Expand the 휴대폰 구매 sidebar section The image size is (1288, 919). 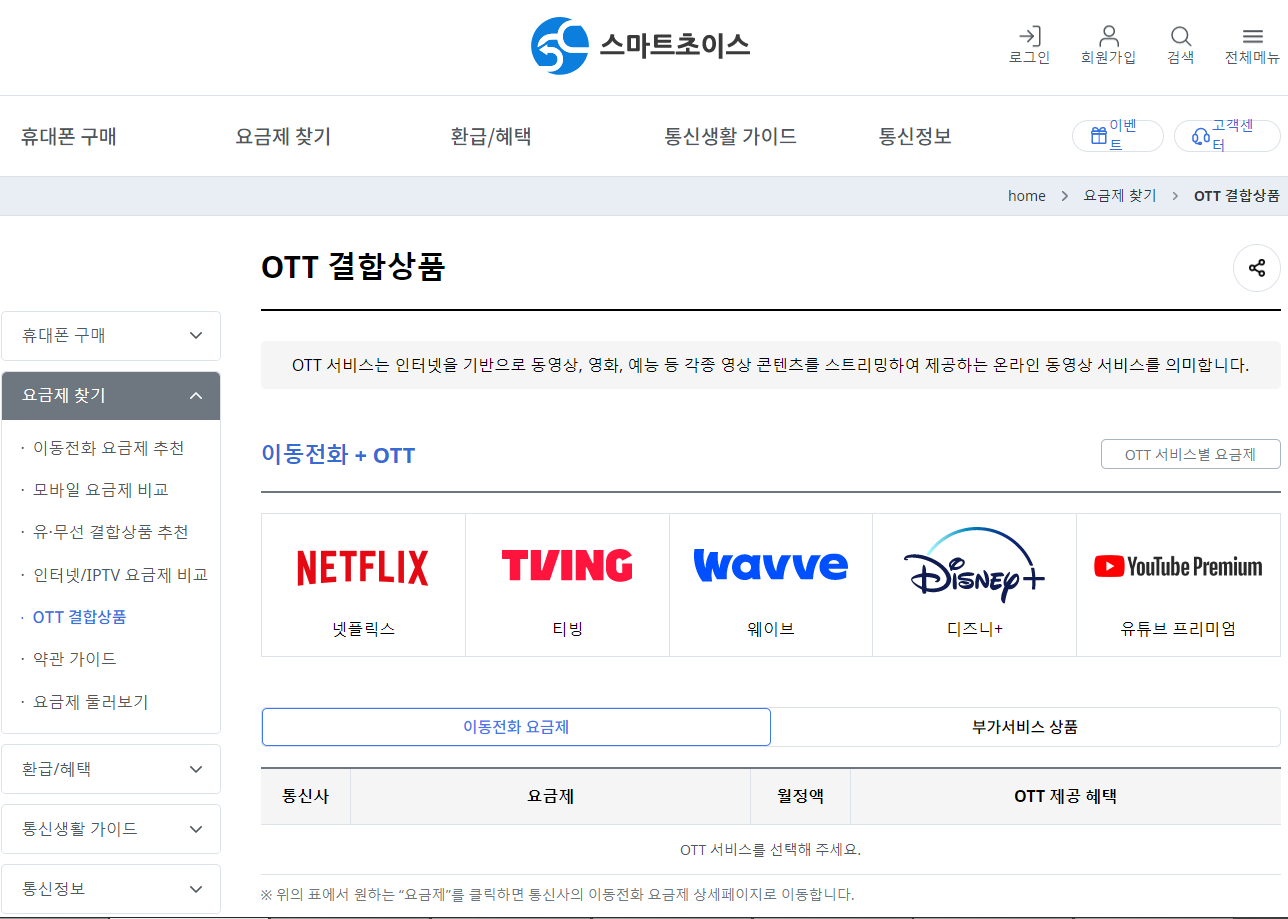tap(111, 336)
